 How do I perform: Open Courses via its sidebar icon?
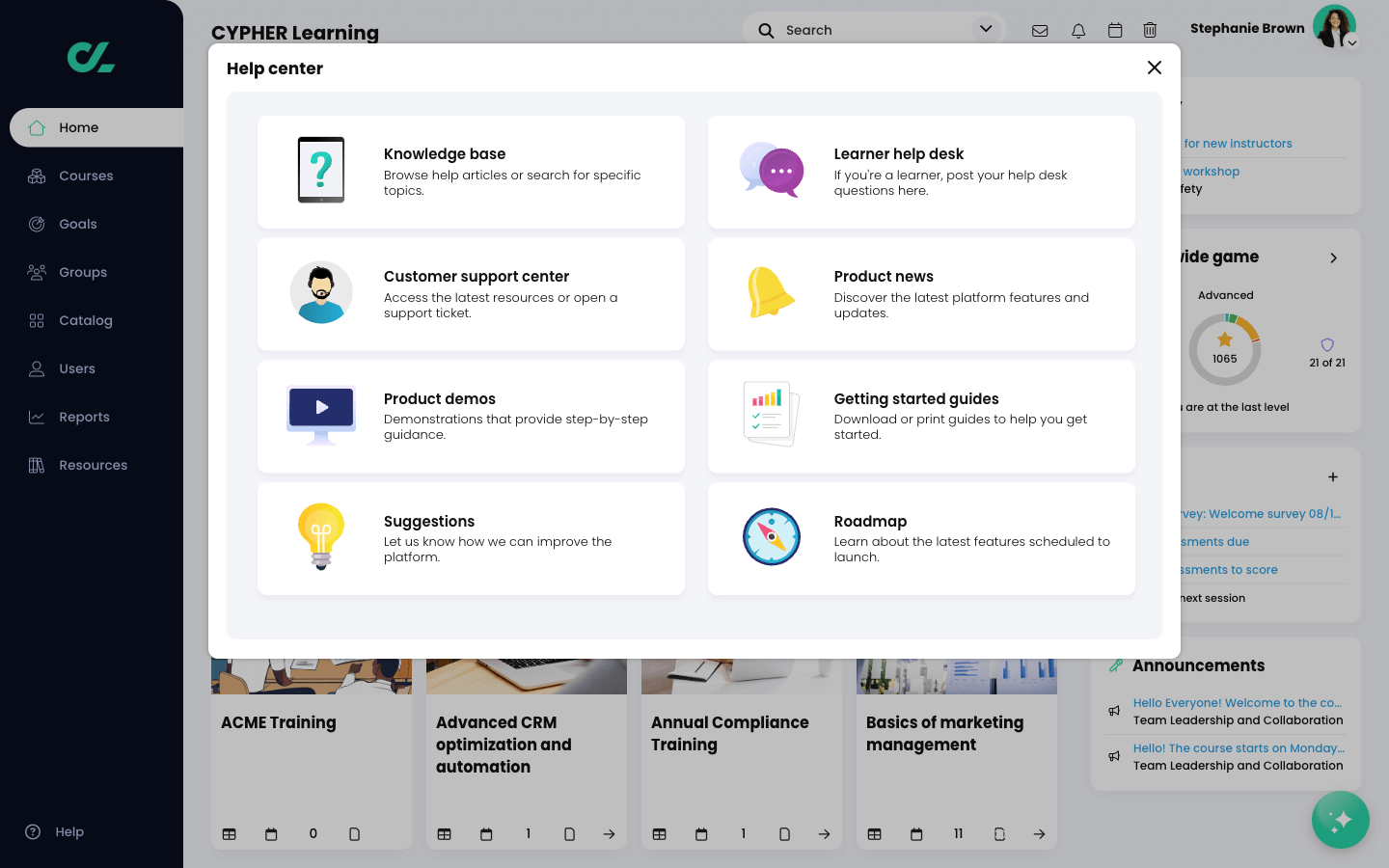[37, 176]
